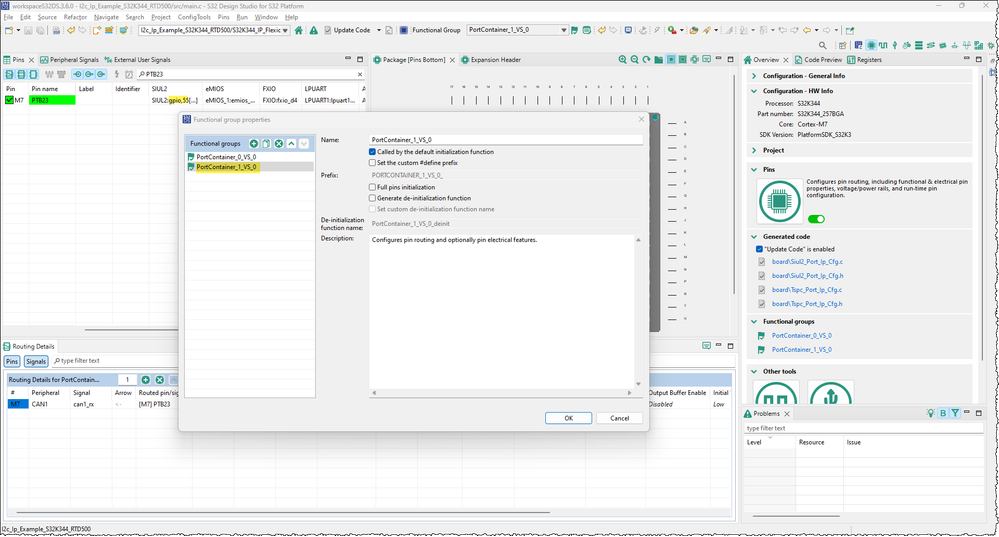
Task: Click the copy functional group icon
Action: [x=266, y=144]
